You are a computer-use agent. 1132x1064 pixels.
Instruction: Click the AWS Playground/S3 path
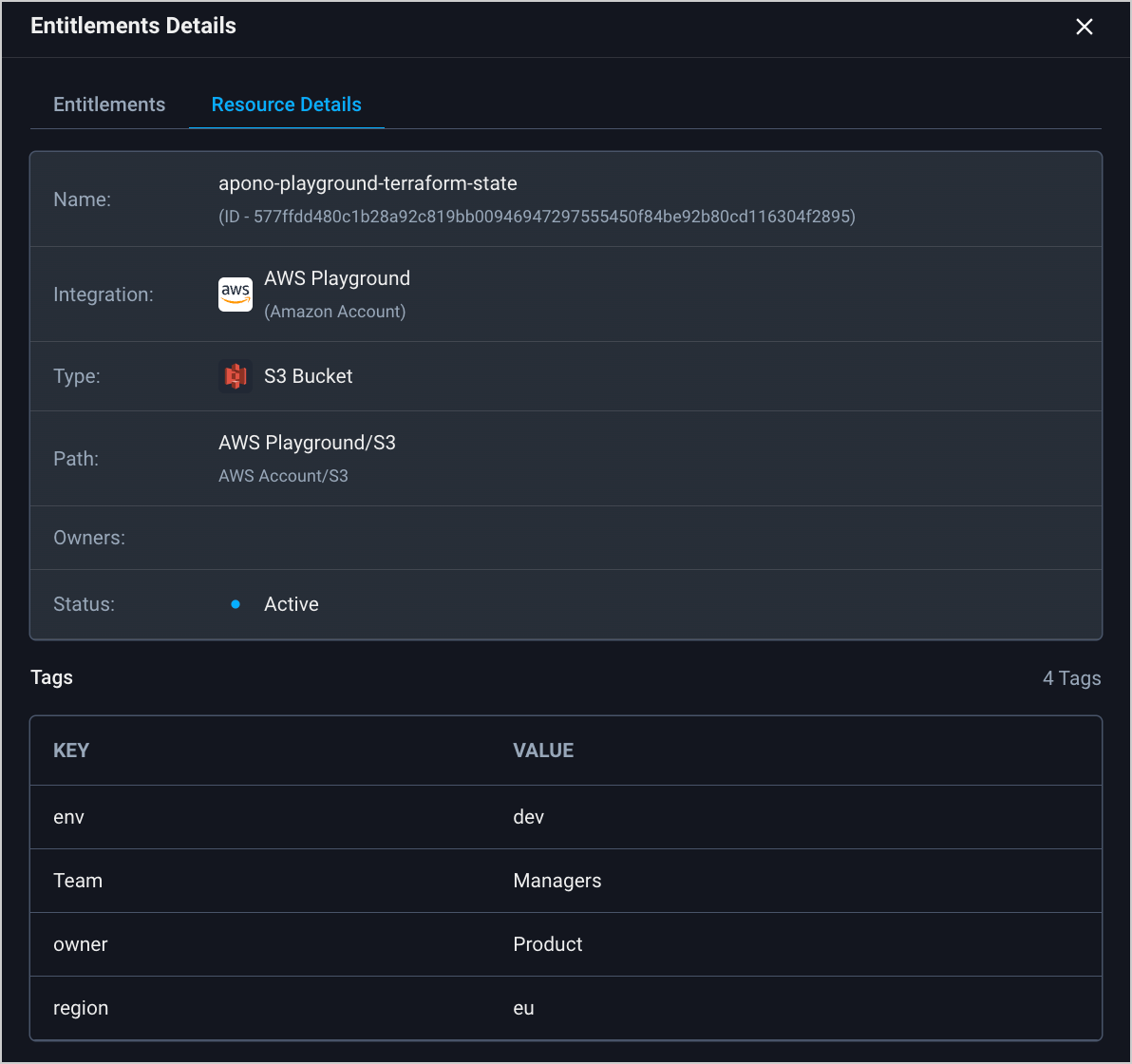click(x=307, y=443)
